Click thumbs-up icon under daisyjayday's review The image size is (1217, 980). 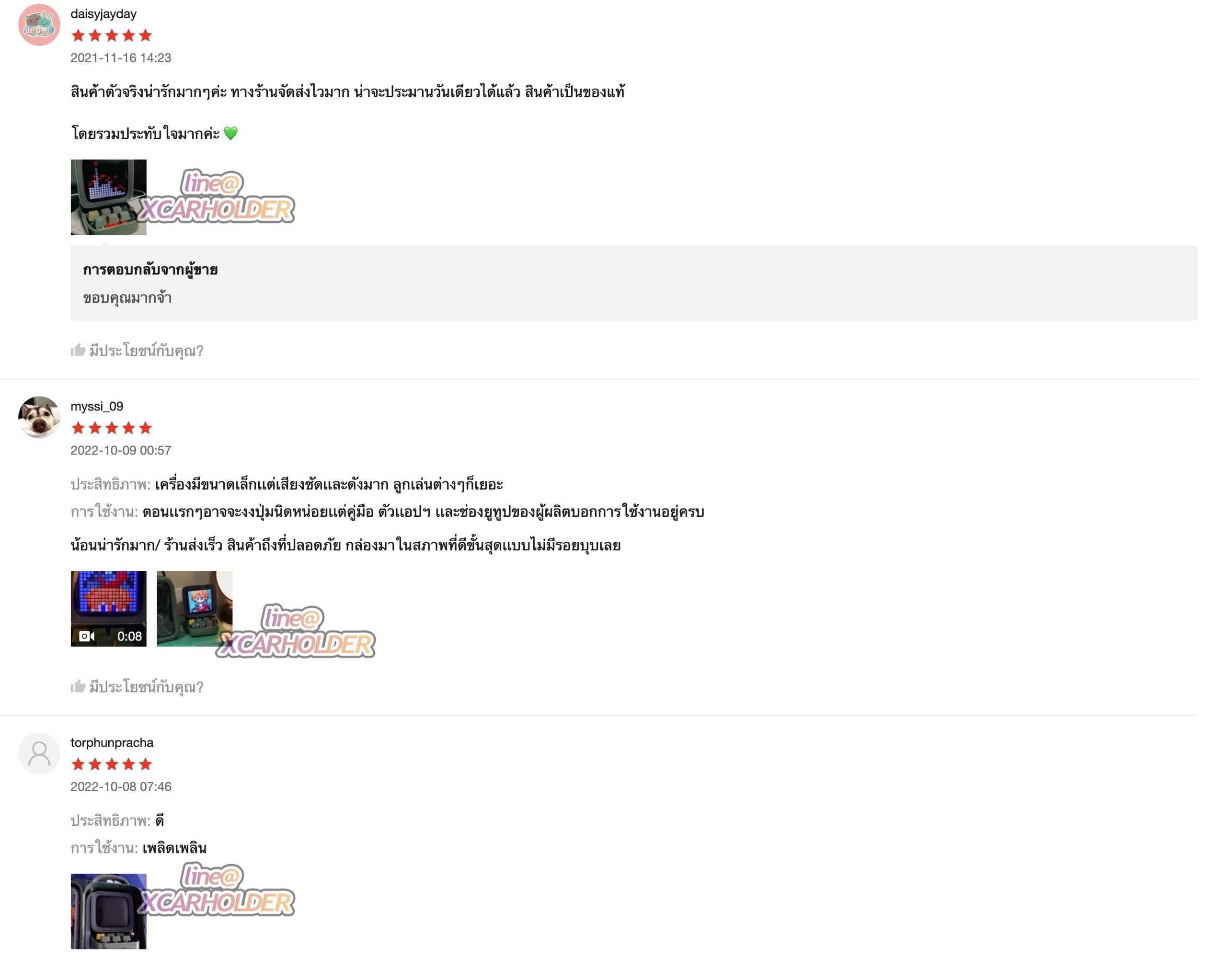pos(78,350)
